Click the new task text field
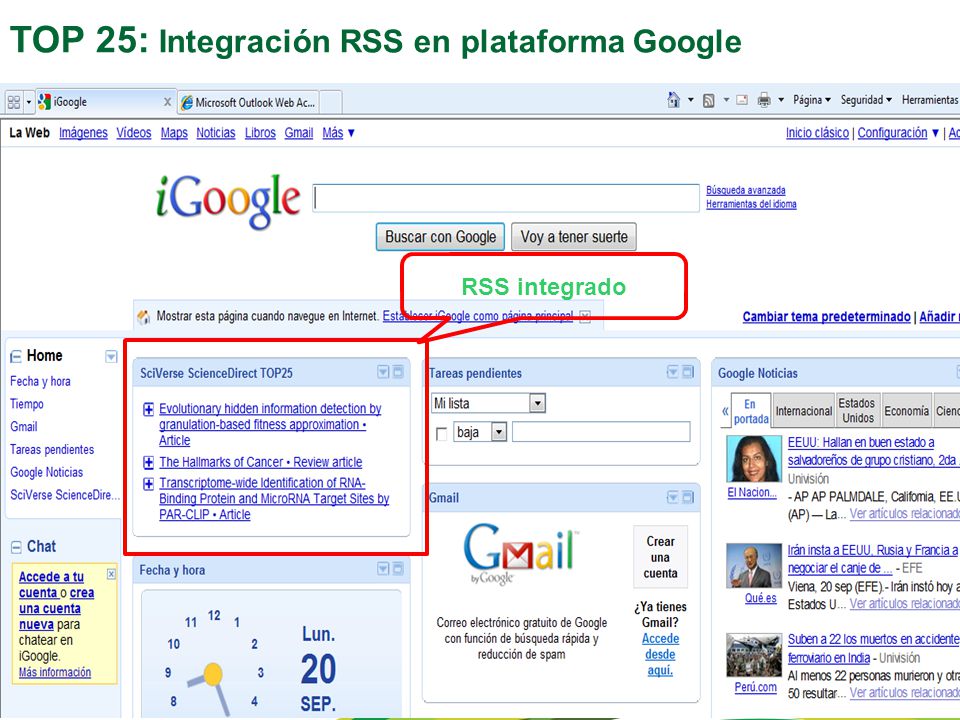The image size is (960, 720). pyautogui.click(x=601, y=432)
